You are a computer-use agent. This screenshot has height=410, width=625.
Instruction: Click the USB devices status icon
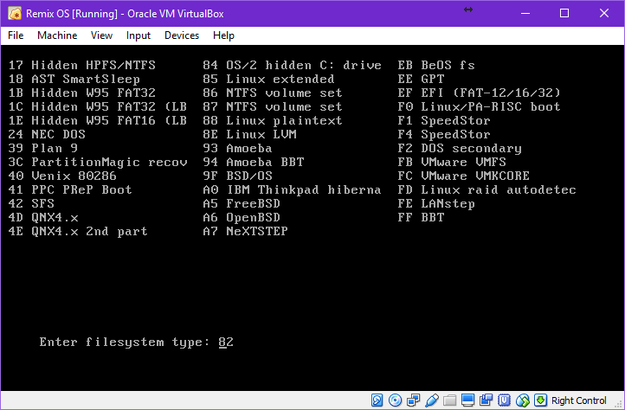coord(432,400)
